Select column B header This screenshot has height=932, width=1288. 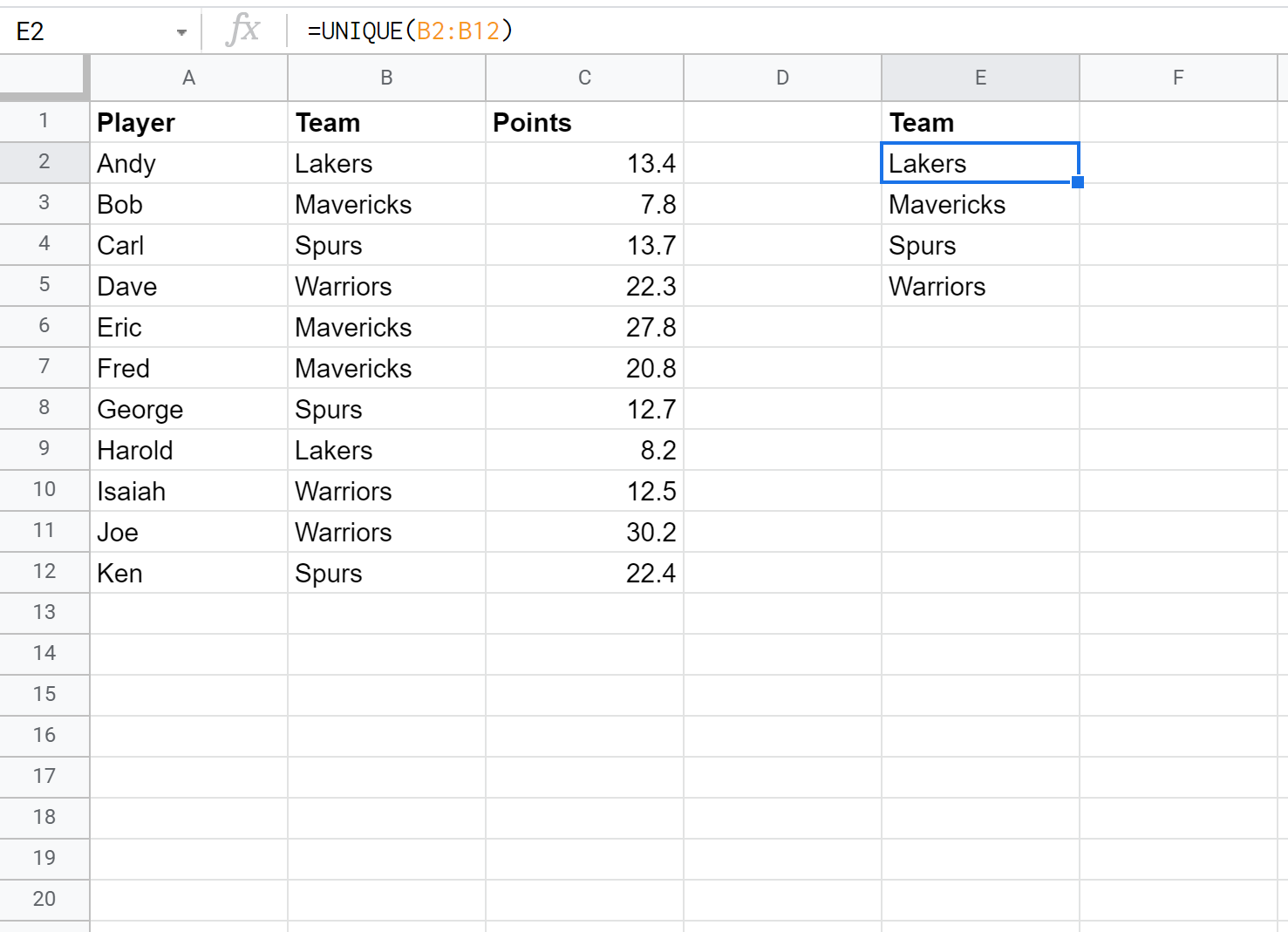[x=386, y=78]
